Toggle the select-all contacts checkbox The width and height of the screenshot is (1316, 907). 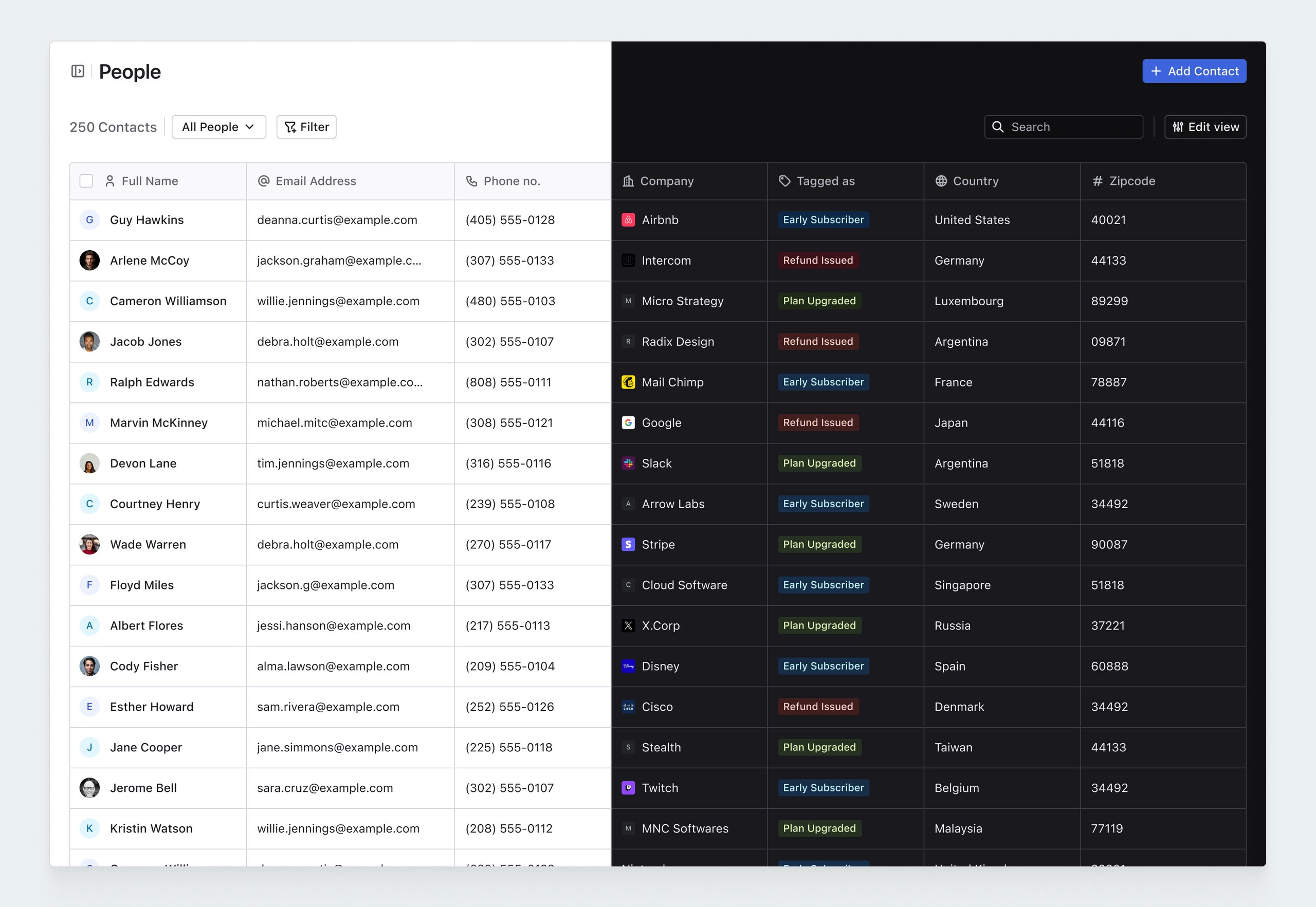point(86,181)
